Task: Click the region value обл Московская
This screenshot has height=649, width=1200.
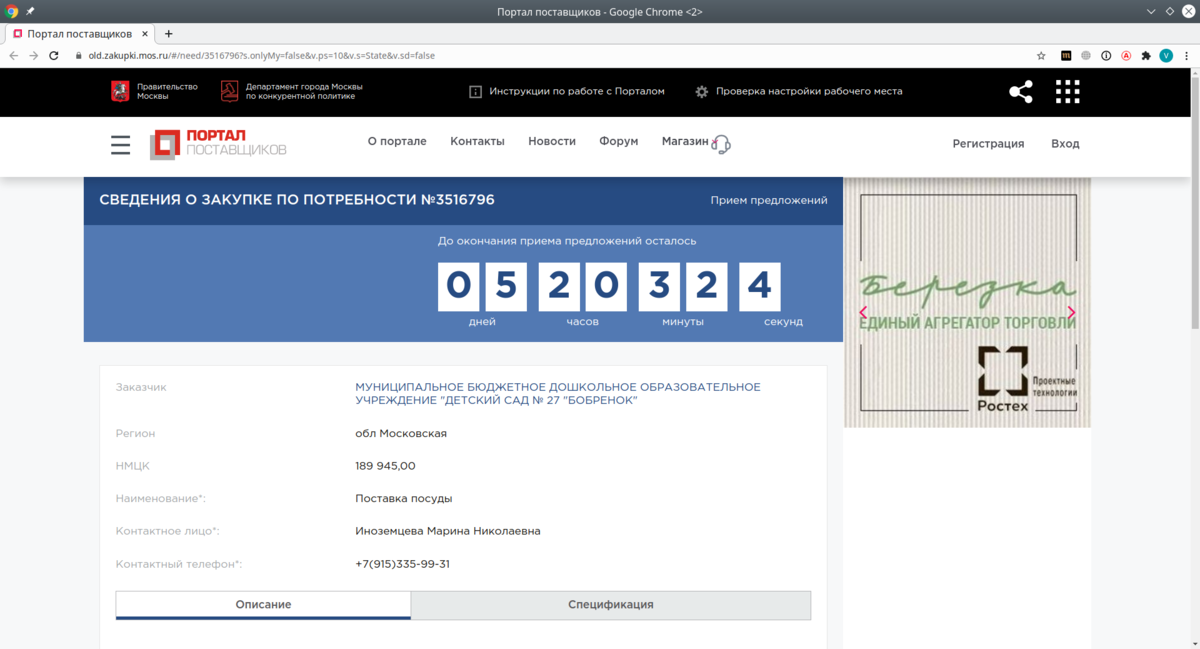Action: [401, 433]
